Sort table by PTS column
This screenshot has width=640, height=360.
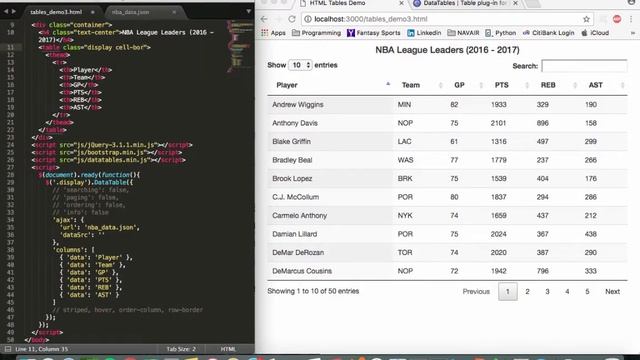tap(509, 85)
